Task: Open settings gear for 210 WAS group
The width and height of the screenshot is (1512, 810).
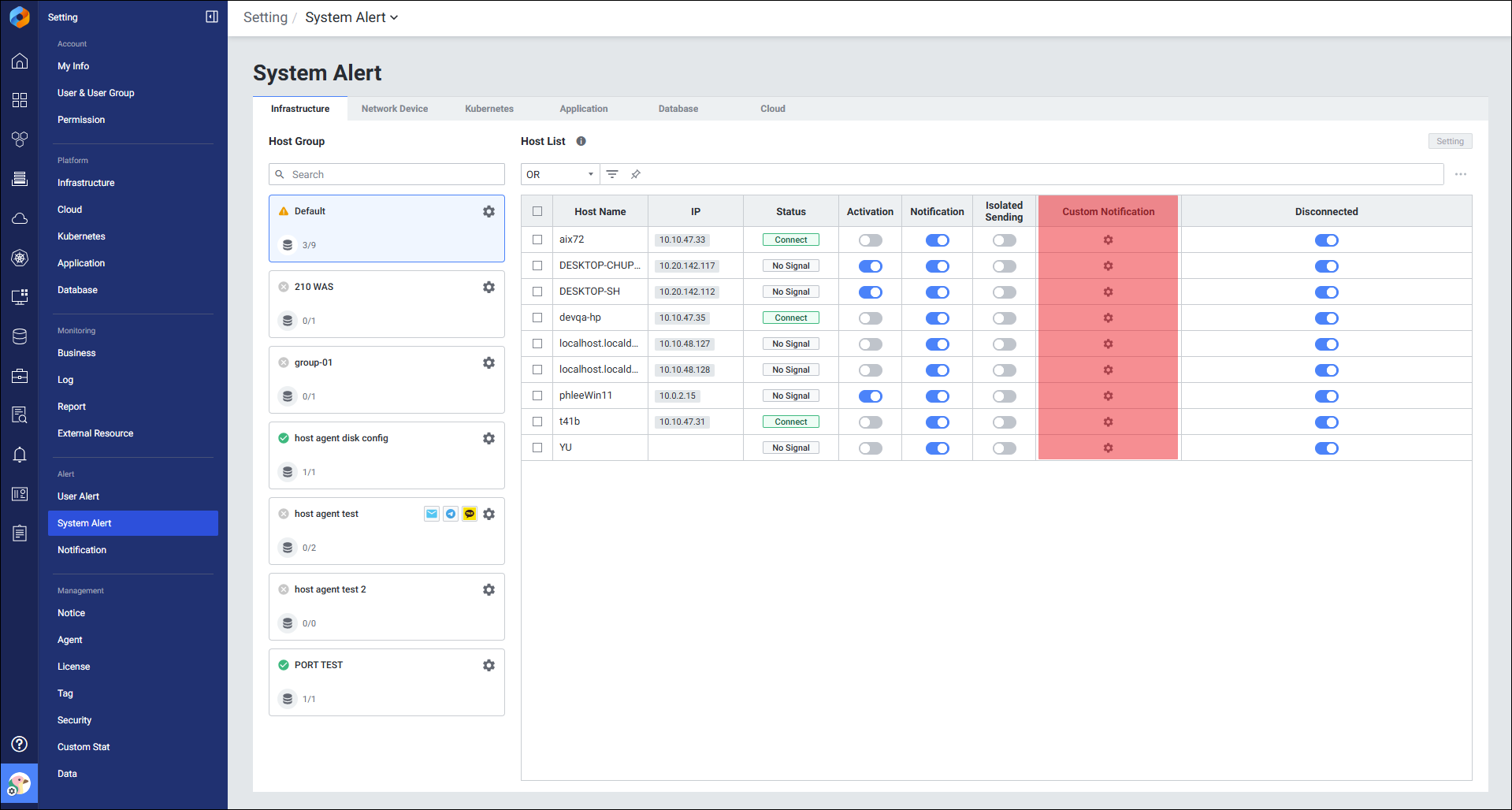Action: coord(489,288)
